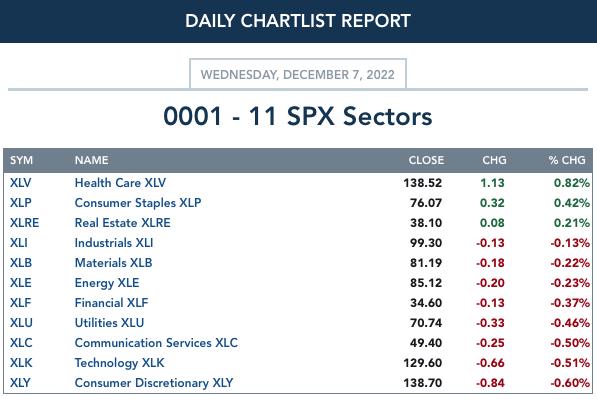Click the XLRE symbol
This screenshot has width=597, height=399.
(x=24, y=223)
